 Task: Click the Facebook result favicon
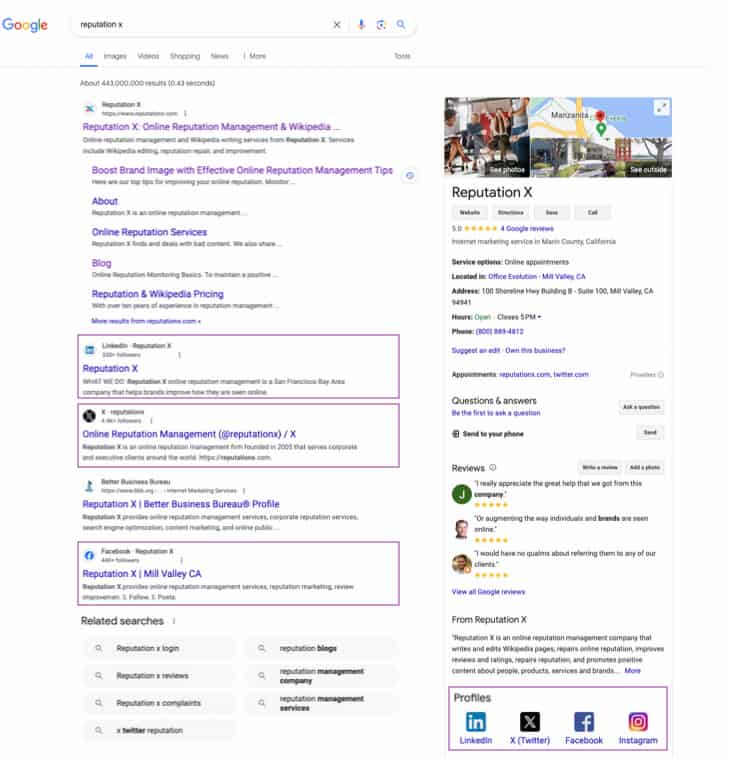pyautogui.click(x=89, y=555)
